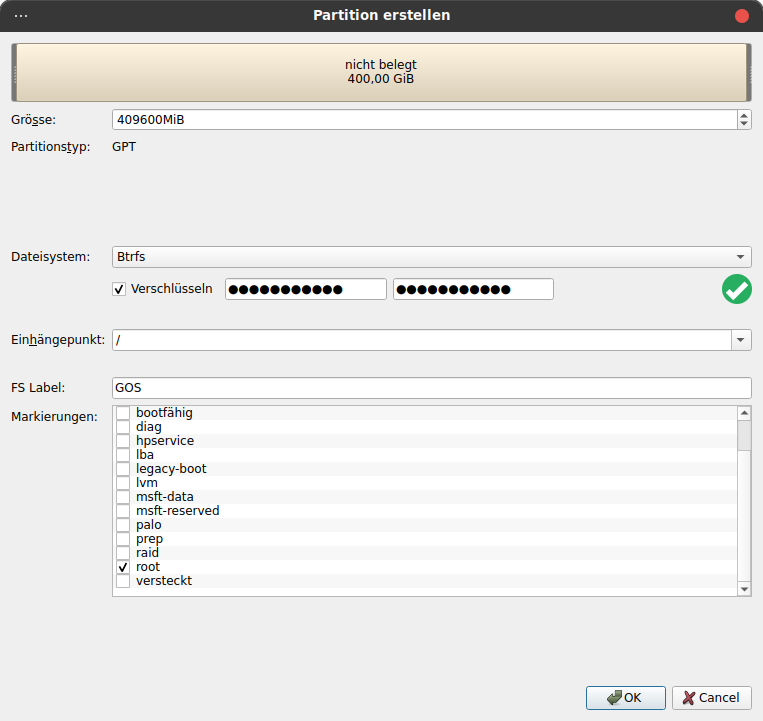Tick the lvm flag checkbox
Viewport: 763px width, 721px height.
pyautogui.click(x=123, y=483)
